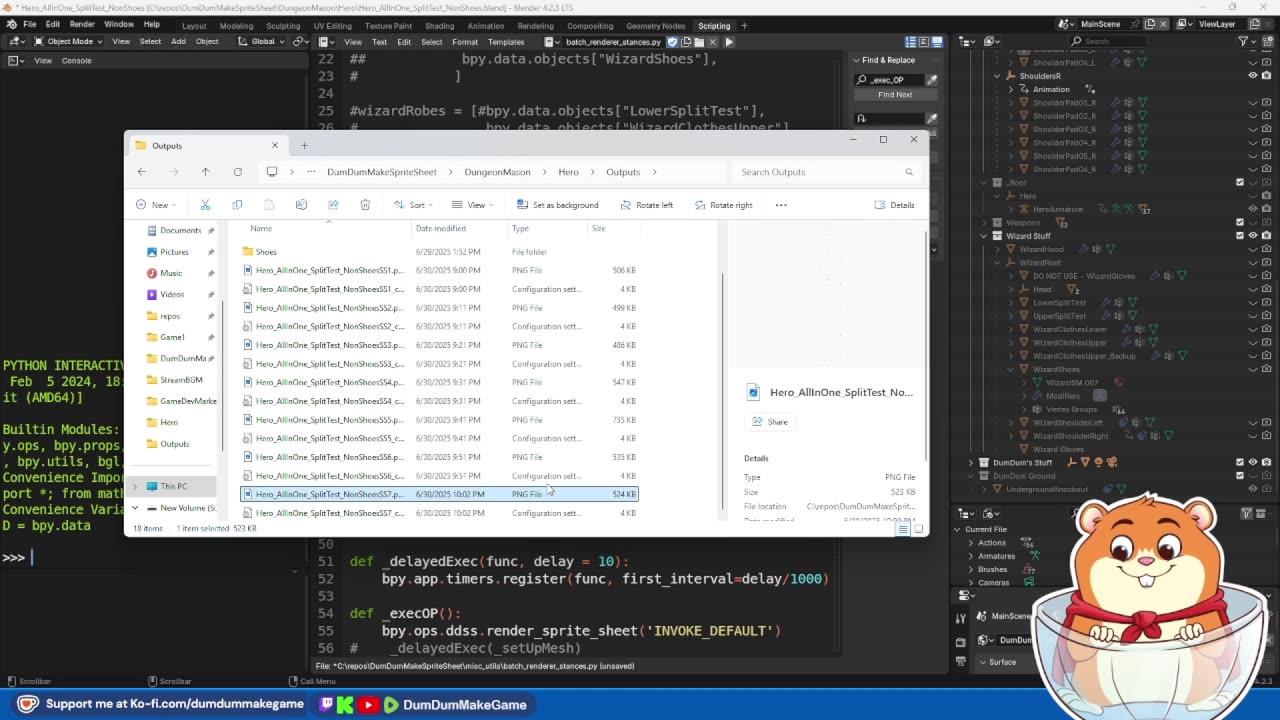Click the YouTube icon in bottom banner
The width and height of the screenshot is (1280, 720).
tap(368, 704)
